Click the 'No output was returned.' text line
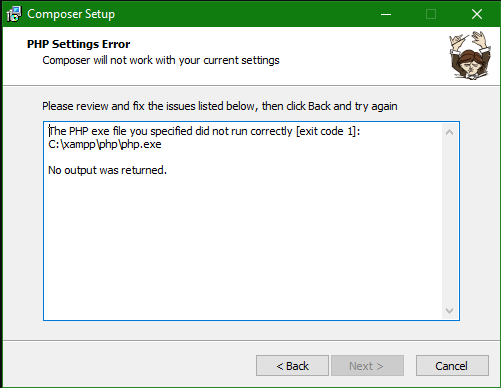The image size is (501, 388). point(107,170)
